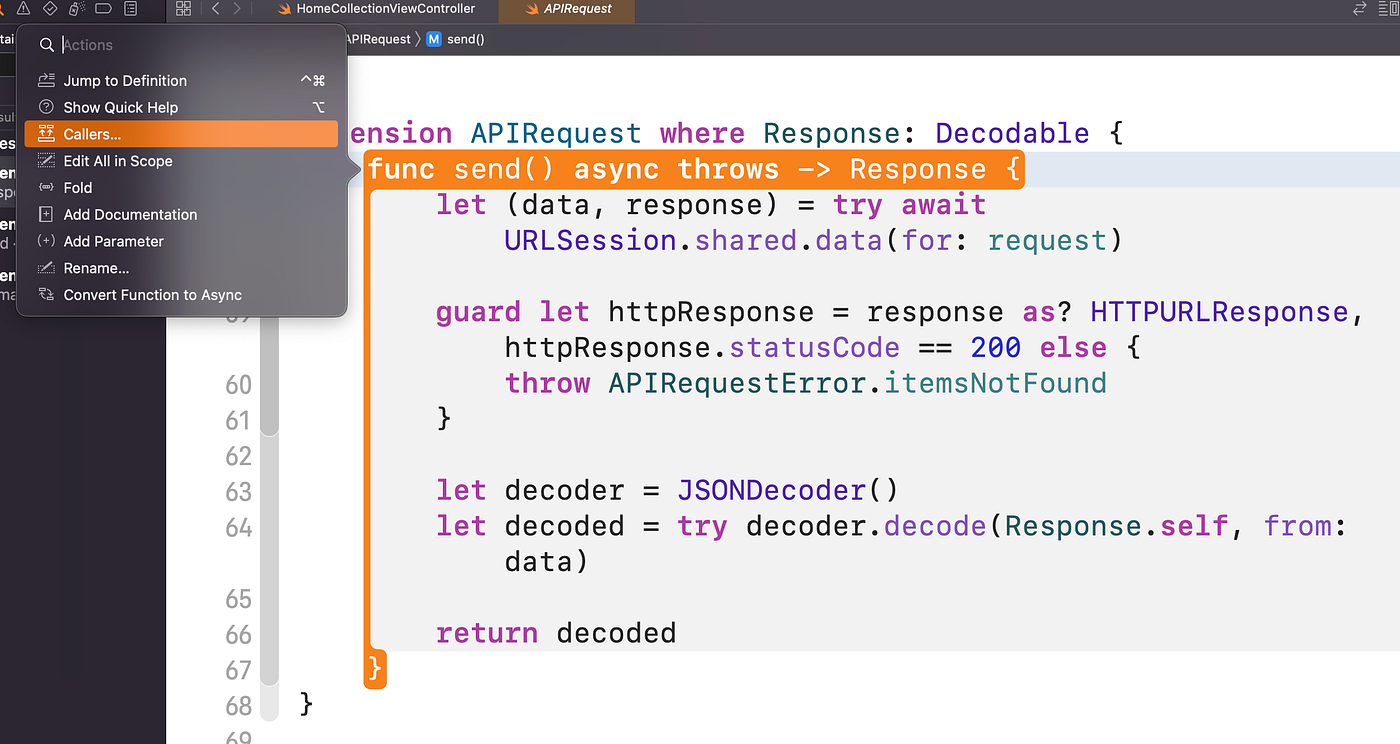The height and width of the screenshot is (744, 1400).
Task: Collapse the send() function with Fold
Action: coord(76,187)
